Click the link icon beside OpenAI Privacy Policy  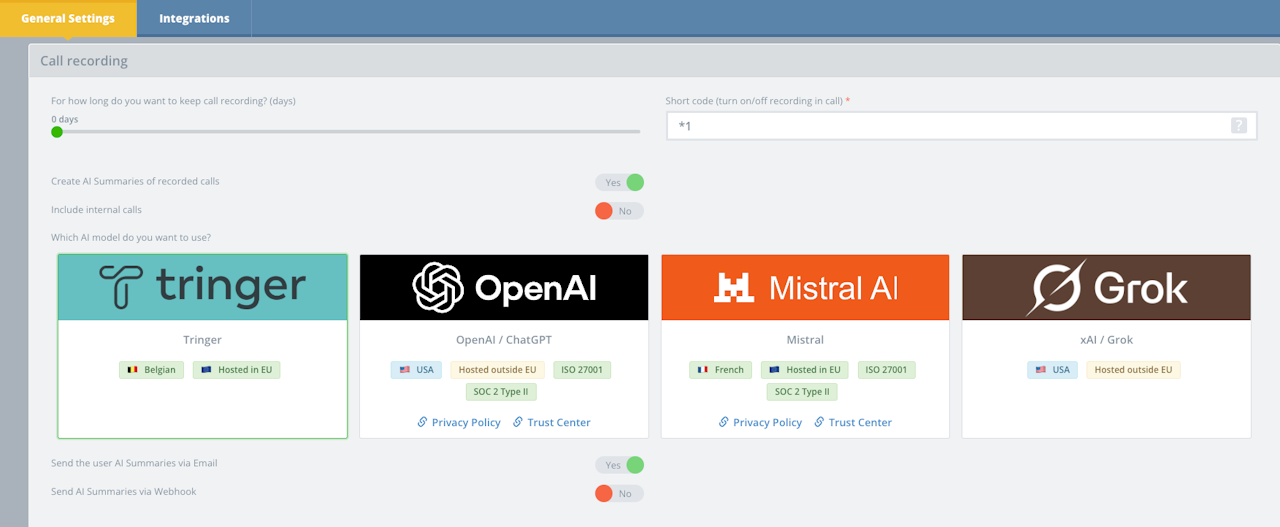(x=422, y=422)
